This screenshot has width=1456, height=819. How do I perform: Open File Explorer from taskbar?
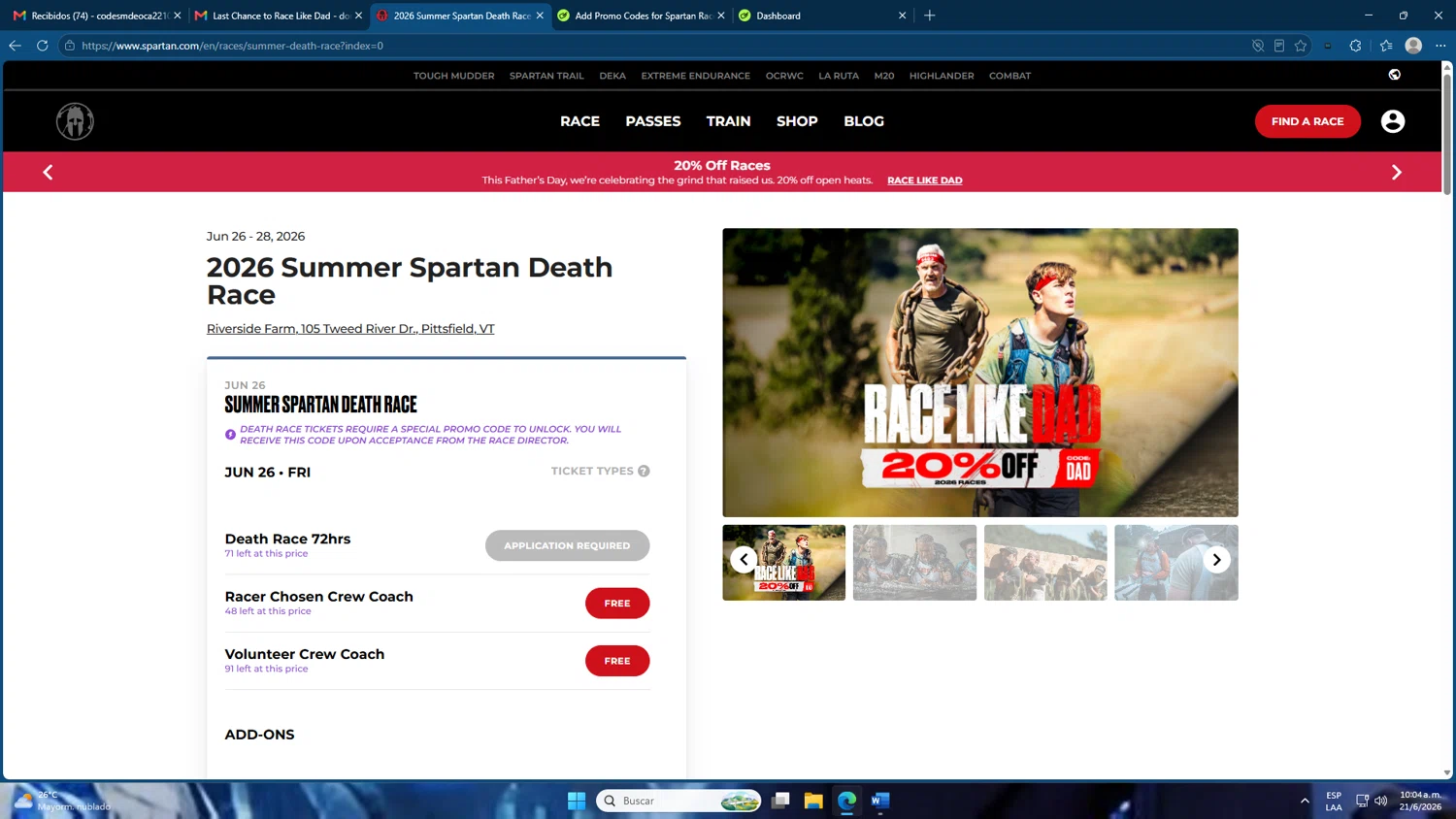[813, 801]
